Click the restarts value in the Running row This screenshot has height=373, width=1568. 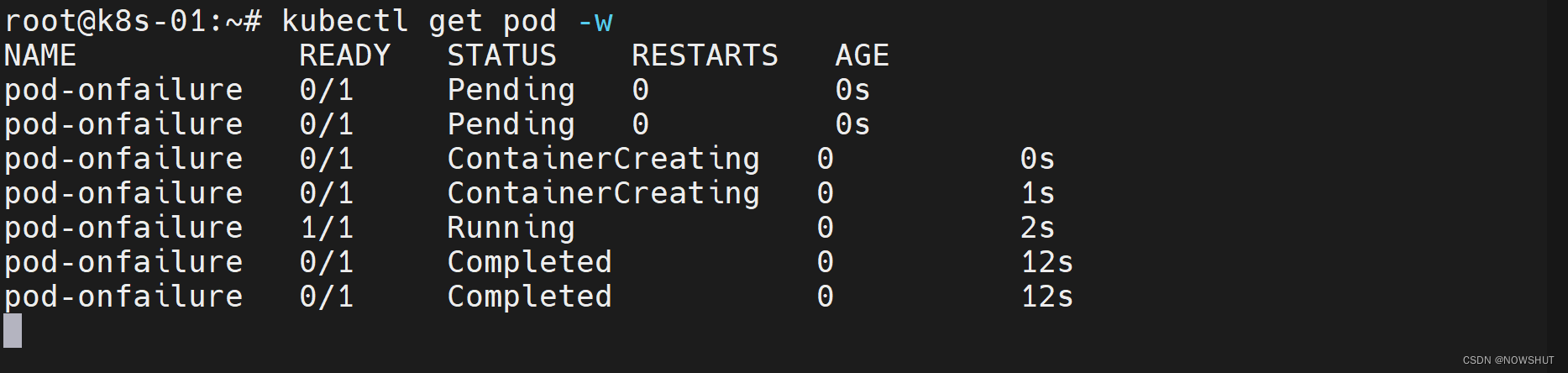click(825, 228)
